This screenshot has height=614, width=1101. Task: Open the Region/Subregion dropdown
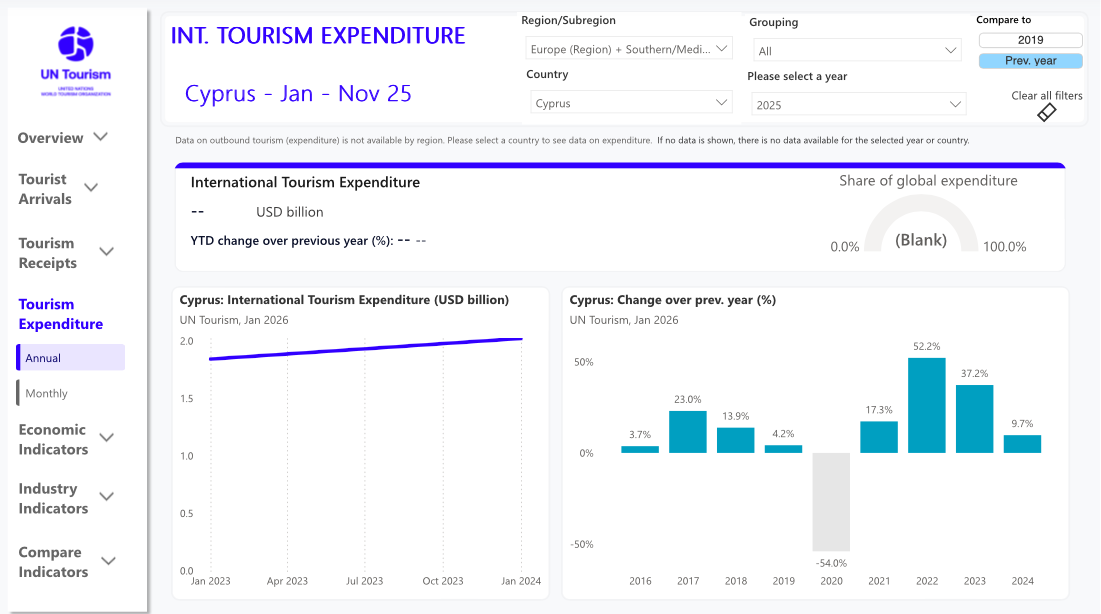click(628, 49)
